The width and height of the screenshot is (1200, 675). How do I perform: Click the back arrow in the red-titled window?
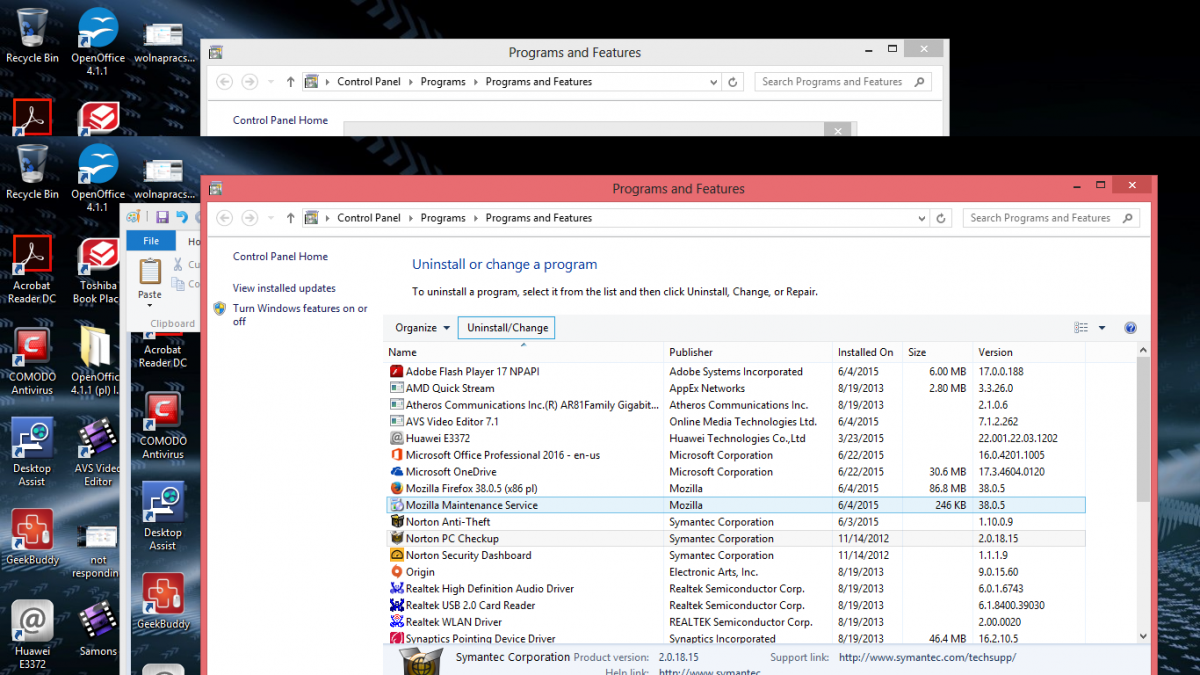225,218
